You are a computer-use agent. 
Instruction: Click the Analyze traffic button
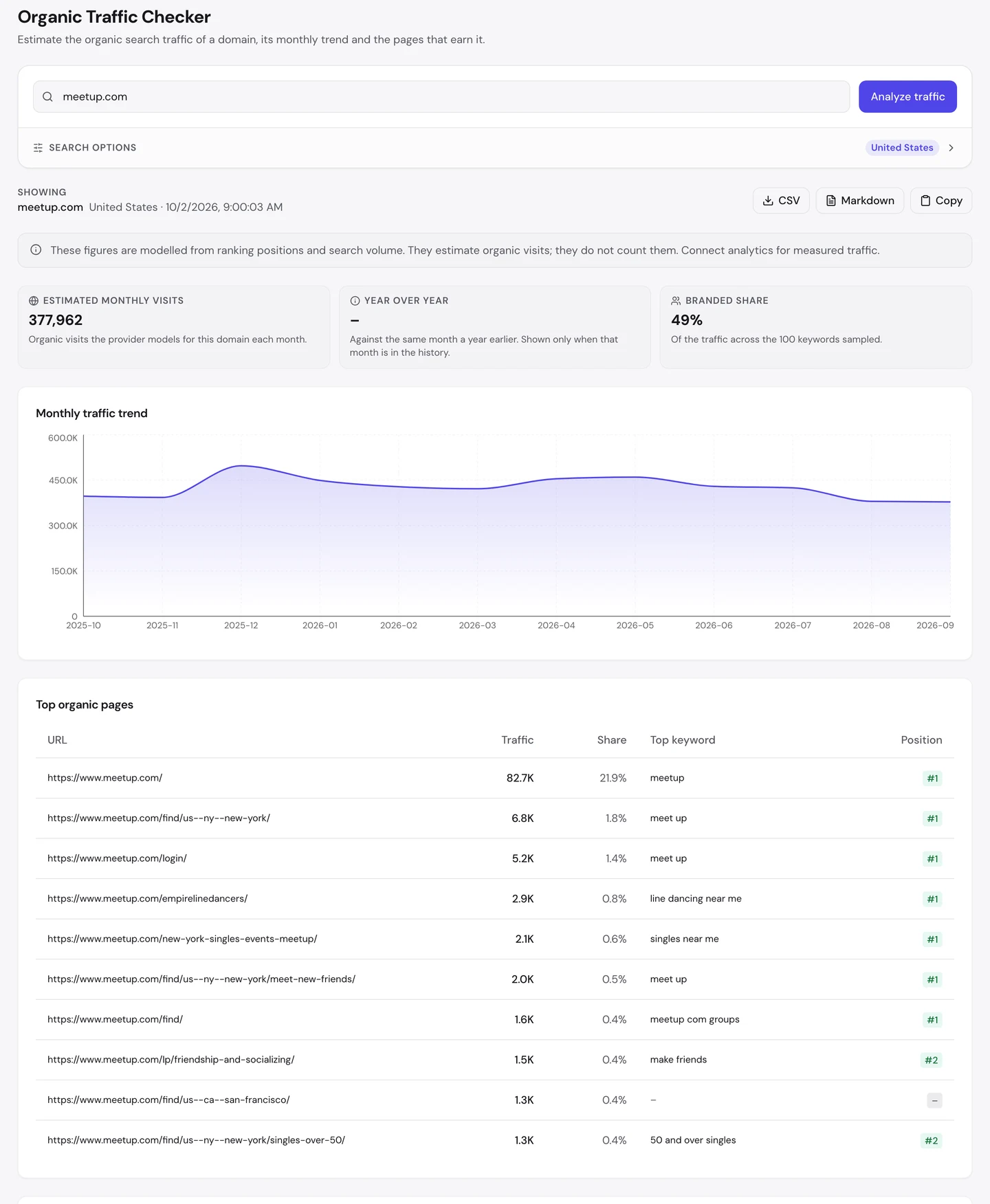pos(907,97)
